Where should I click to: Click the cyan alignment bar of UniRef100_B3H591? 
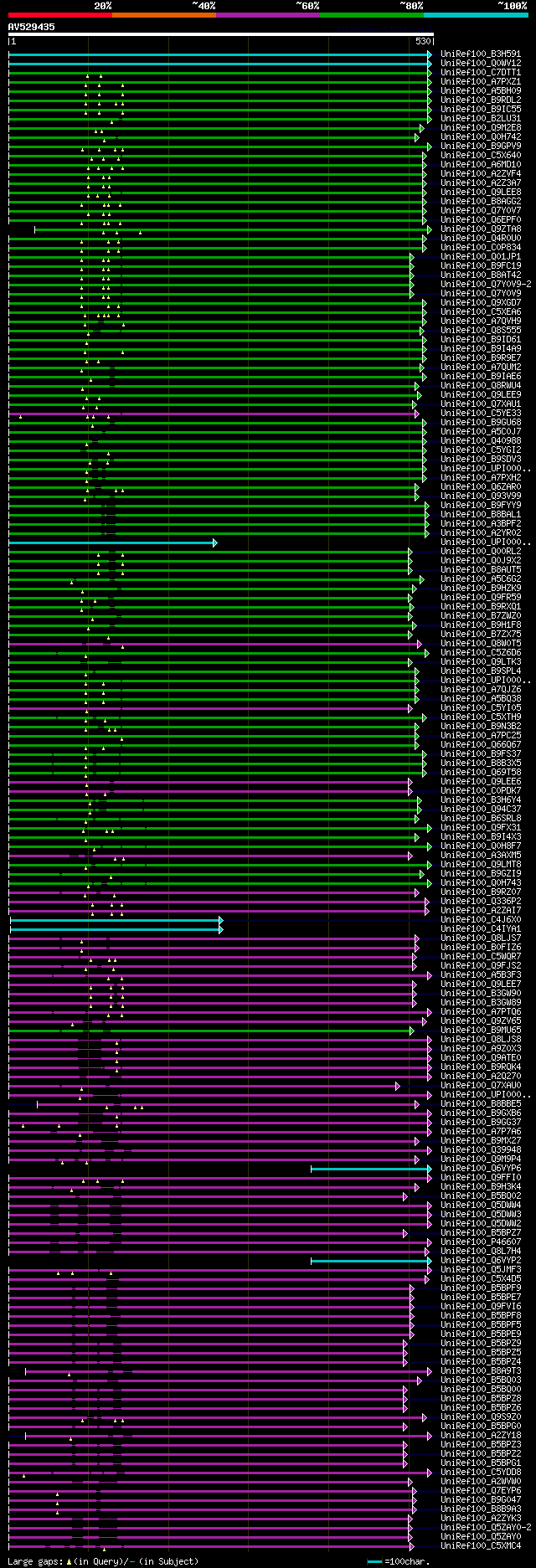219,54
